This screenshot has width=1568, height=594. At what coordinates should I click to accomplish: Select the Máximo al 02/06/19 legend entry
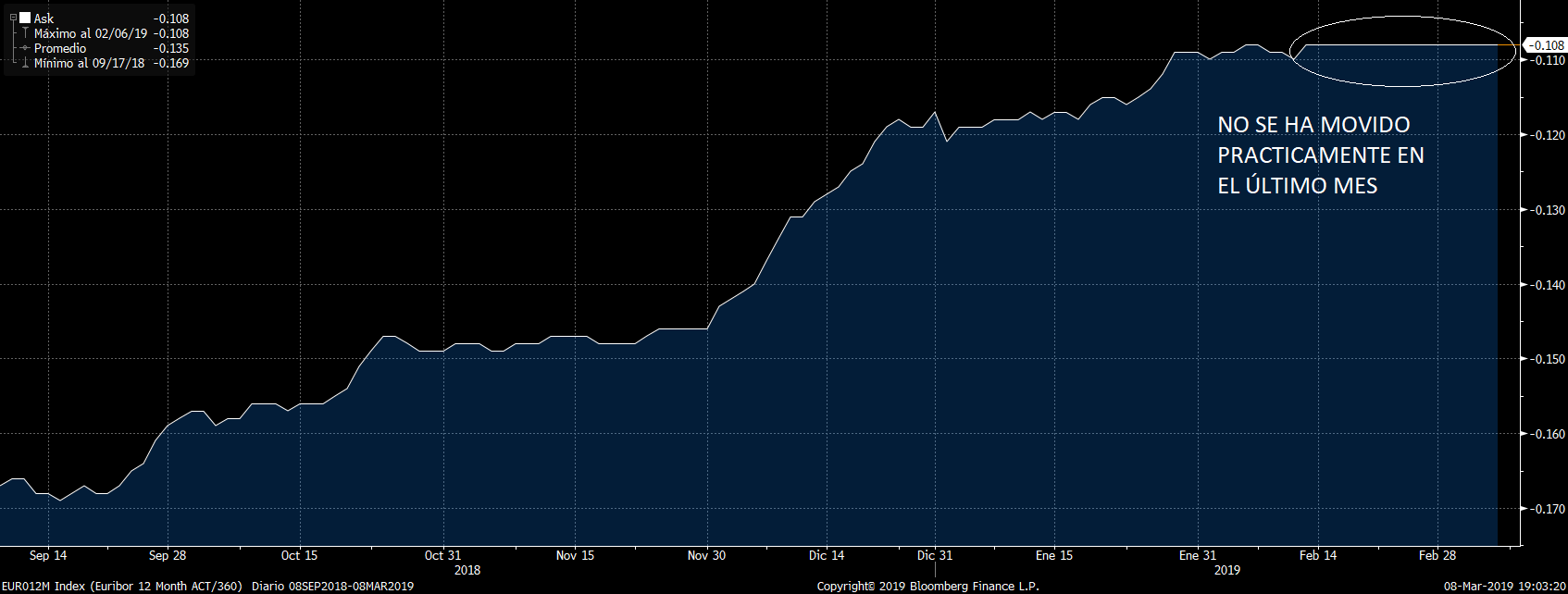click(91, 33)
